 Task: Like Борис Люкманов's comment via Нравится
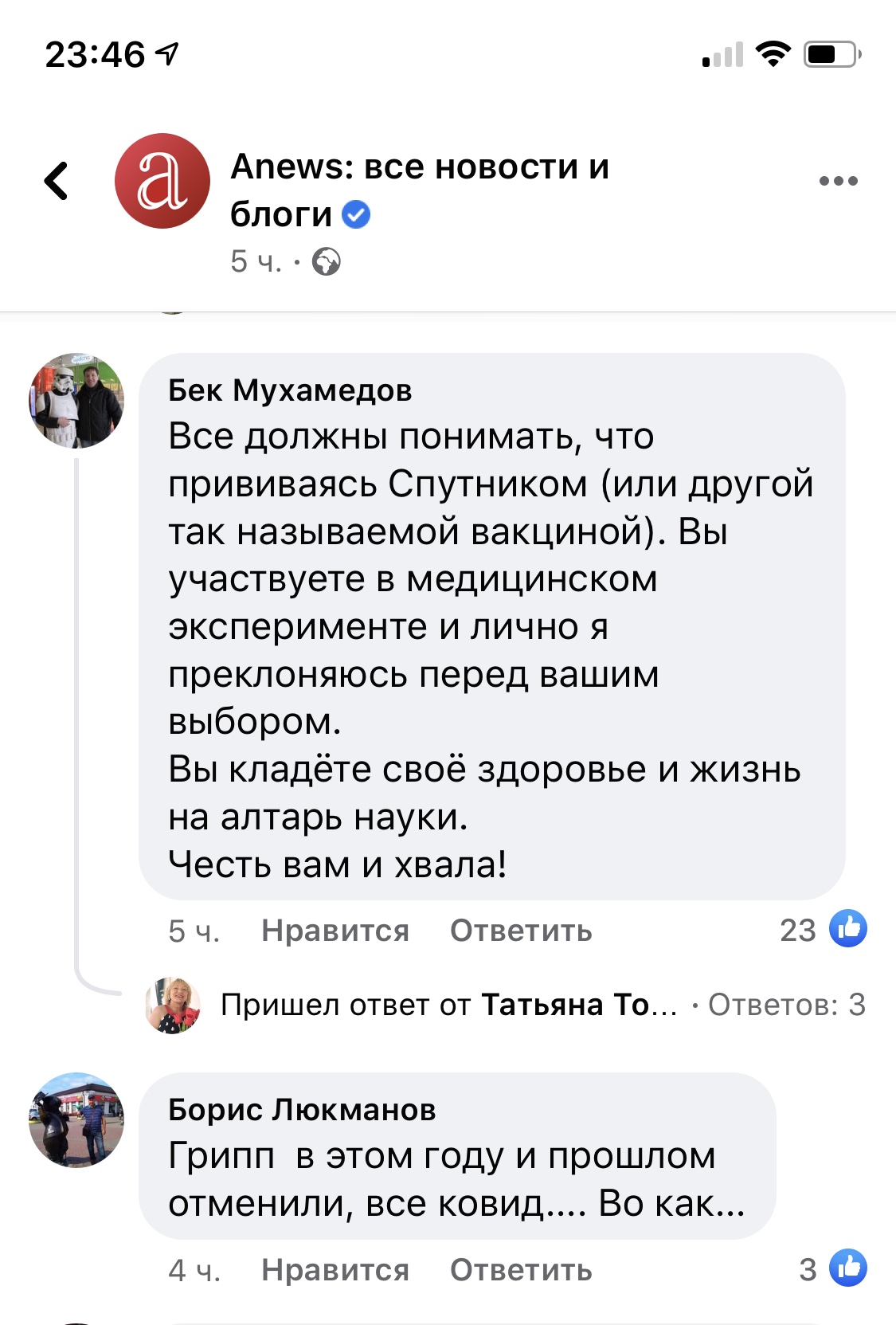(x=335, y=1270)
